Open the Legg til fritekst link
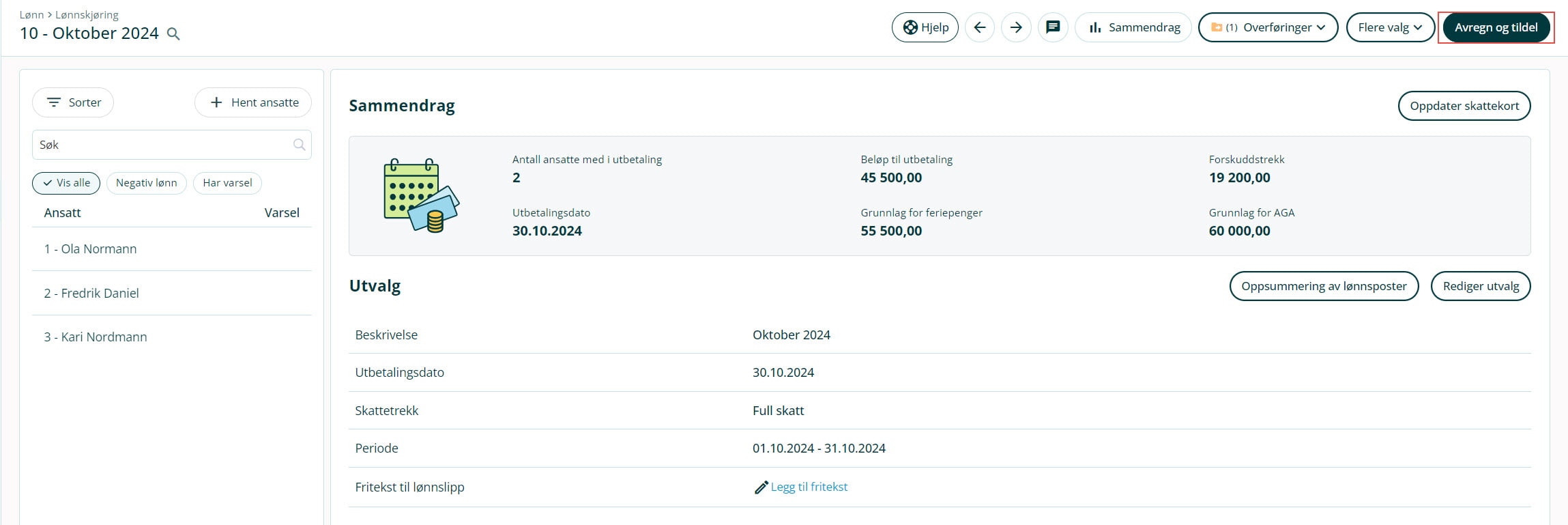 coord(809,487)
